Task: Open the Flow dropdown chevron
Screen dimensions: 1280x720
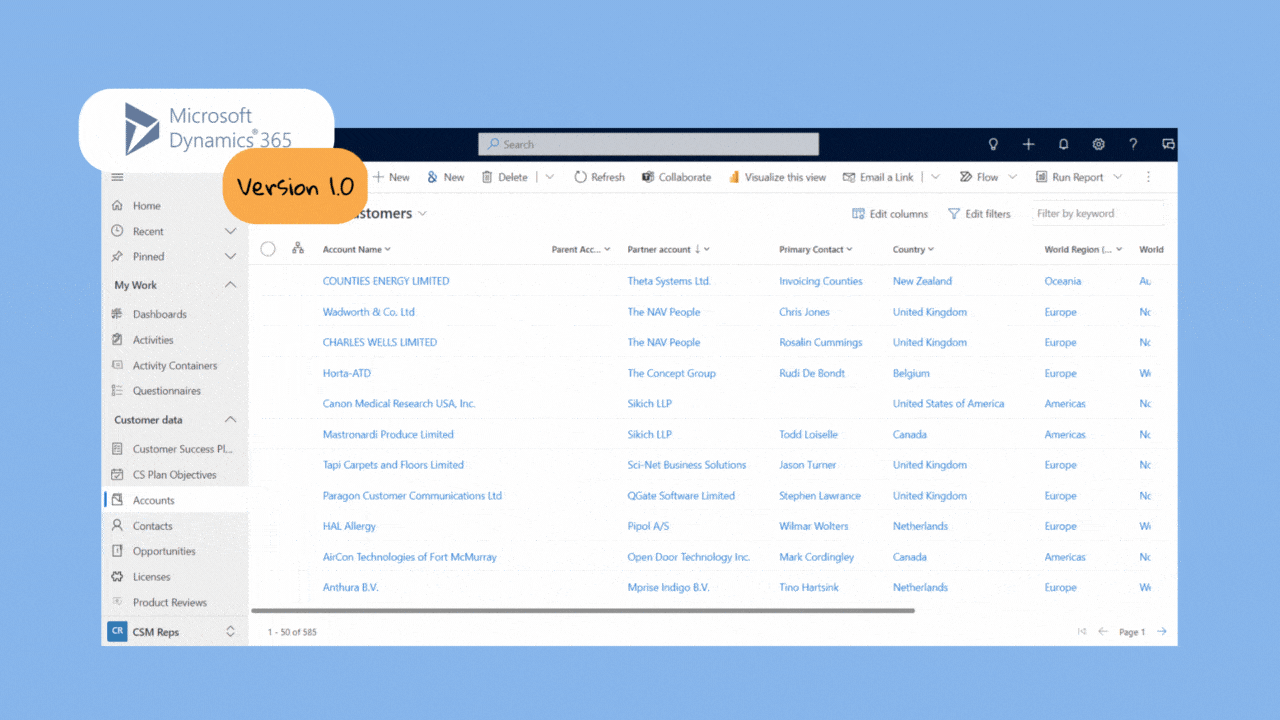Action: click(1012, 177)
